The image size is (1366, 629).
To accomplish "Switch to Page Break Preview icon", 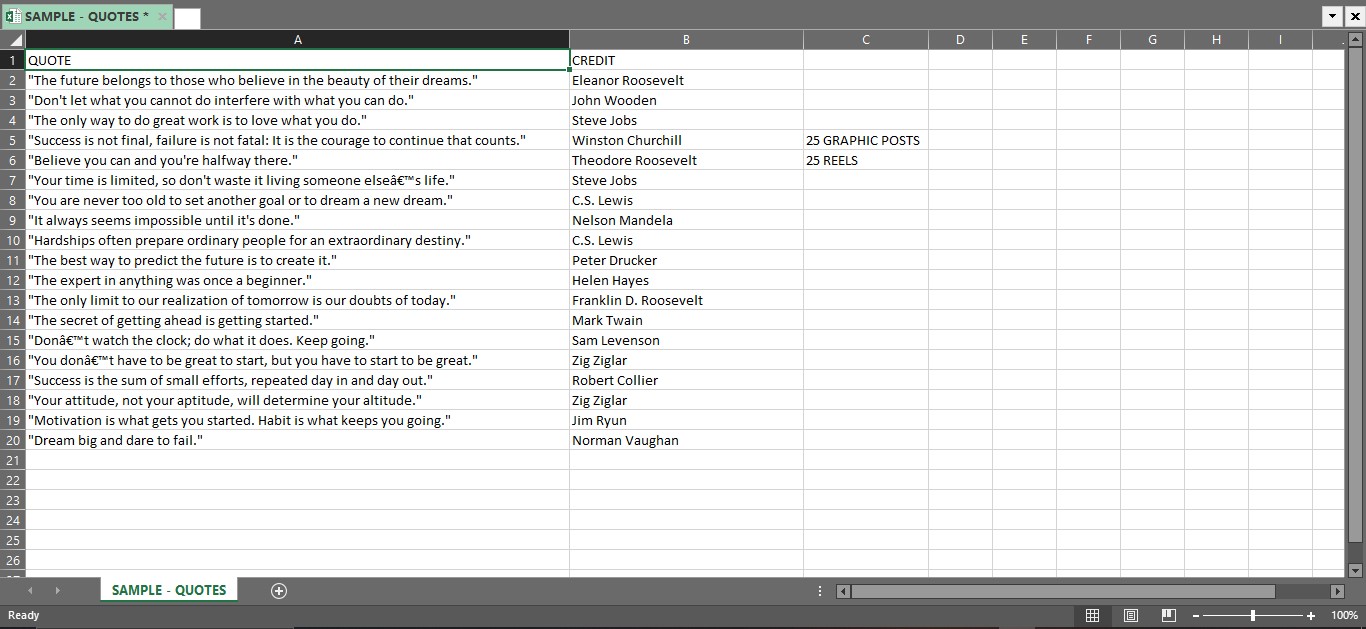I will coord(1168,616).
